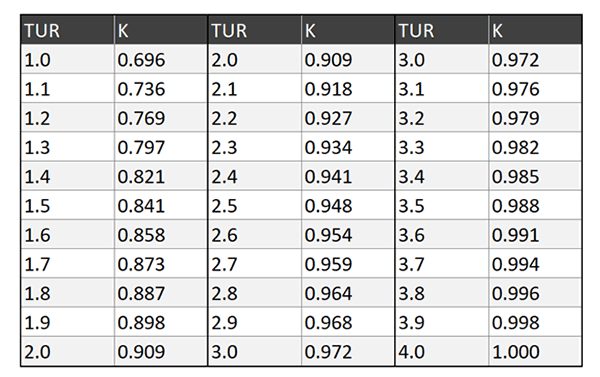Select the K value 0.998
This screenshot has height=377, width=600.
click(535, 322)
